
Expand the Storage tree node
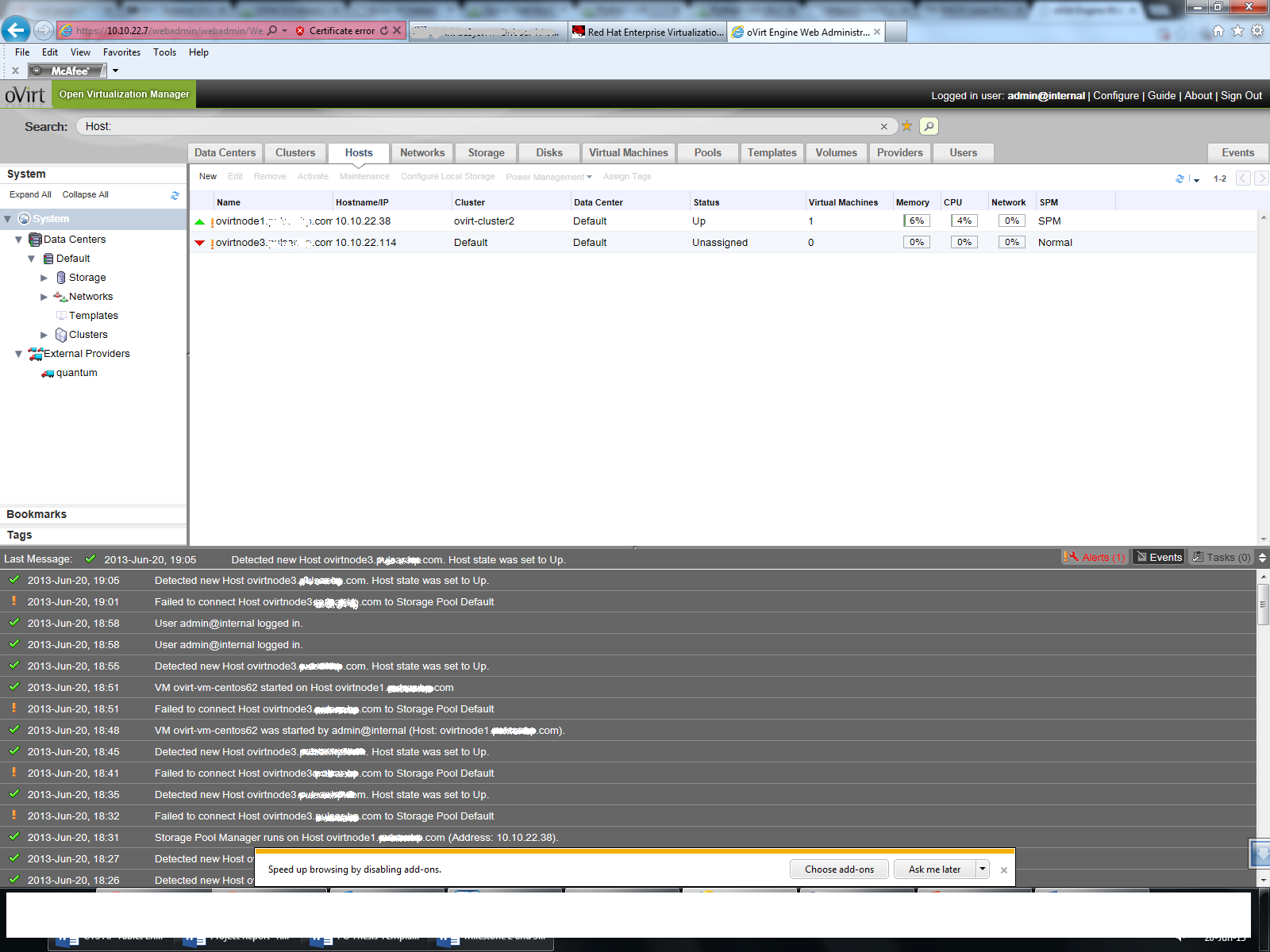point(44,278)
